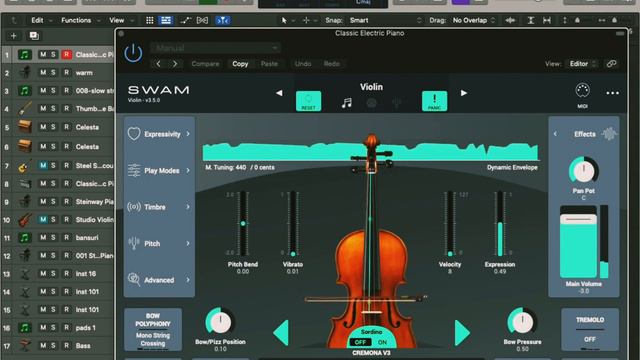Screen dimensions: 640x360
Task: Click the SWAM Reset button
Action: pyautogui.click(x=308, y=101)
